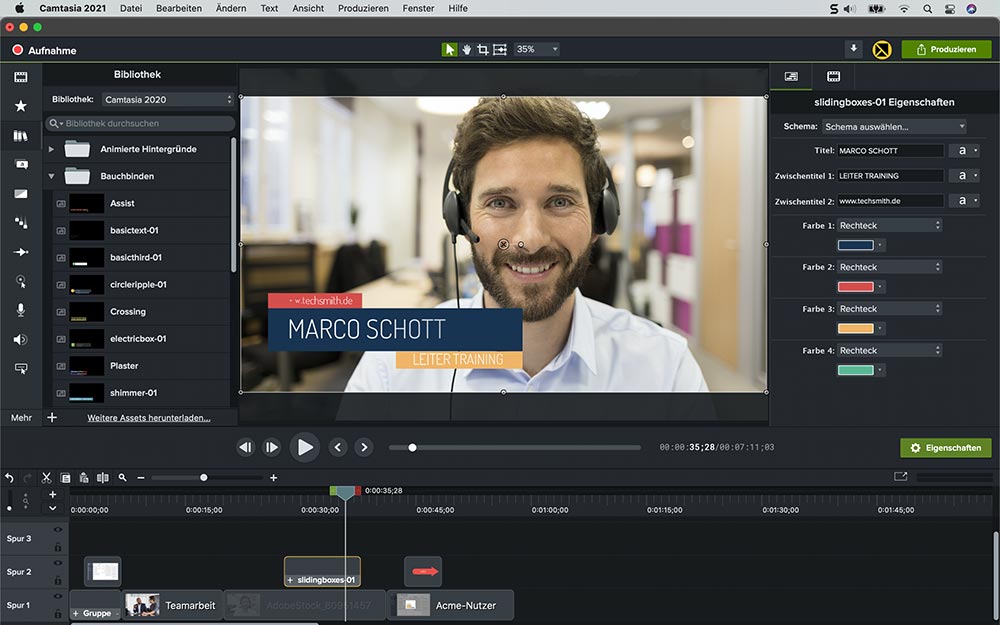Paste clipboard in timeline toolbar

point(84,478)
